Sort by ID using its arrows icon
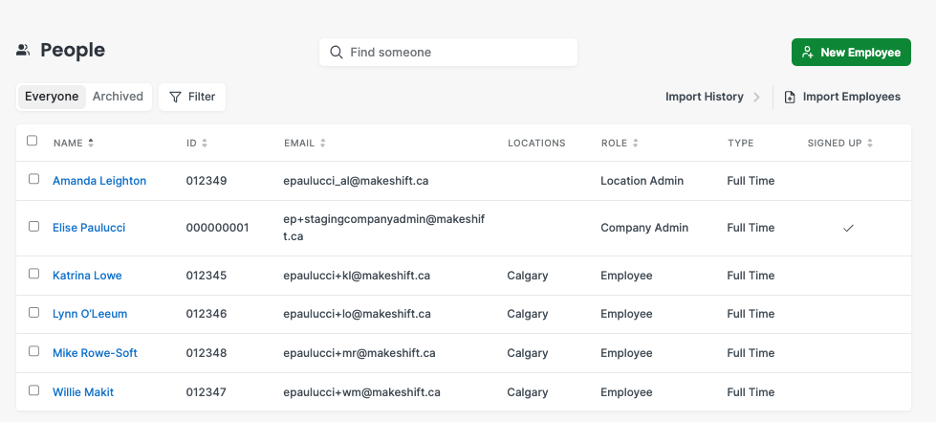Screen dimensions: 936x422 pyautogui.click(x=205, y=143)
